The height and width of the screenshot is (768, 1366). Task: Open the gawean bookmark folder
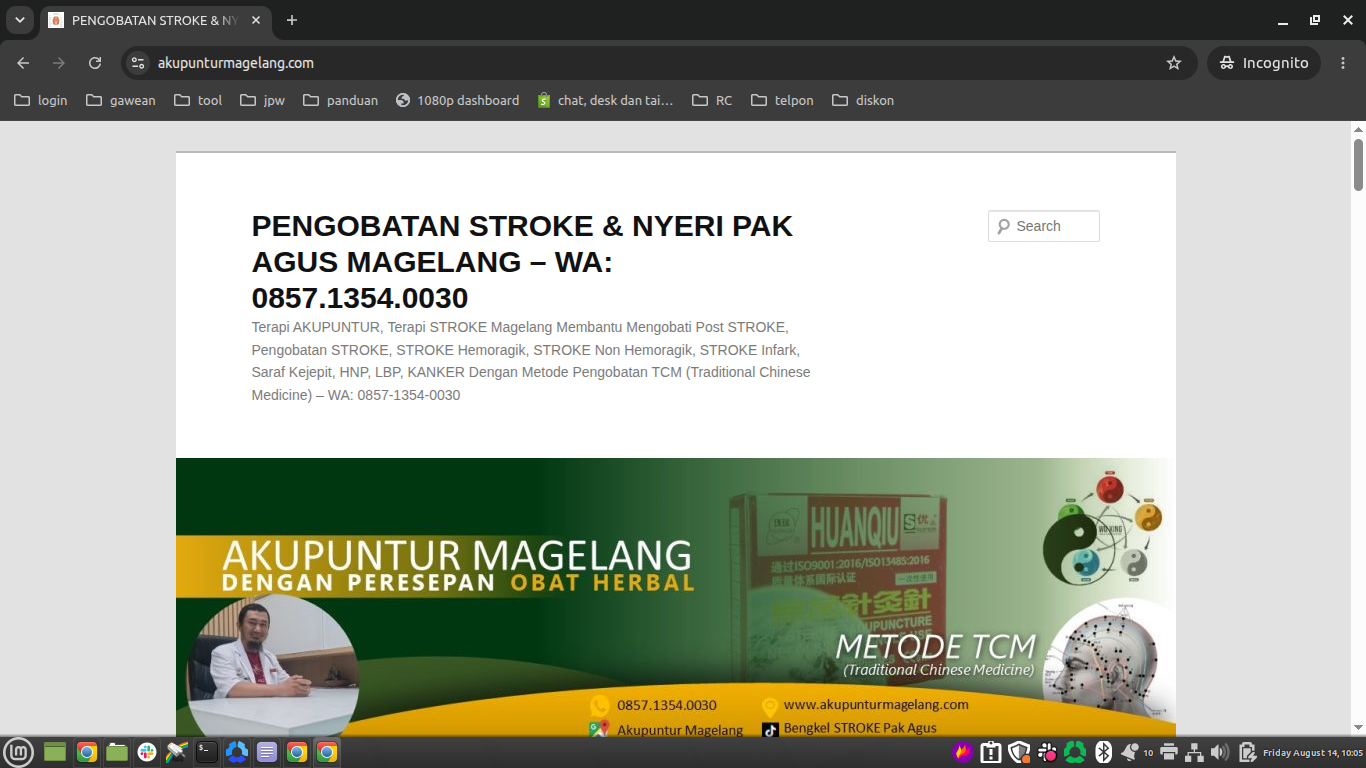(x=121, y=100)
